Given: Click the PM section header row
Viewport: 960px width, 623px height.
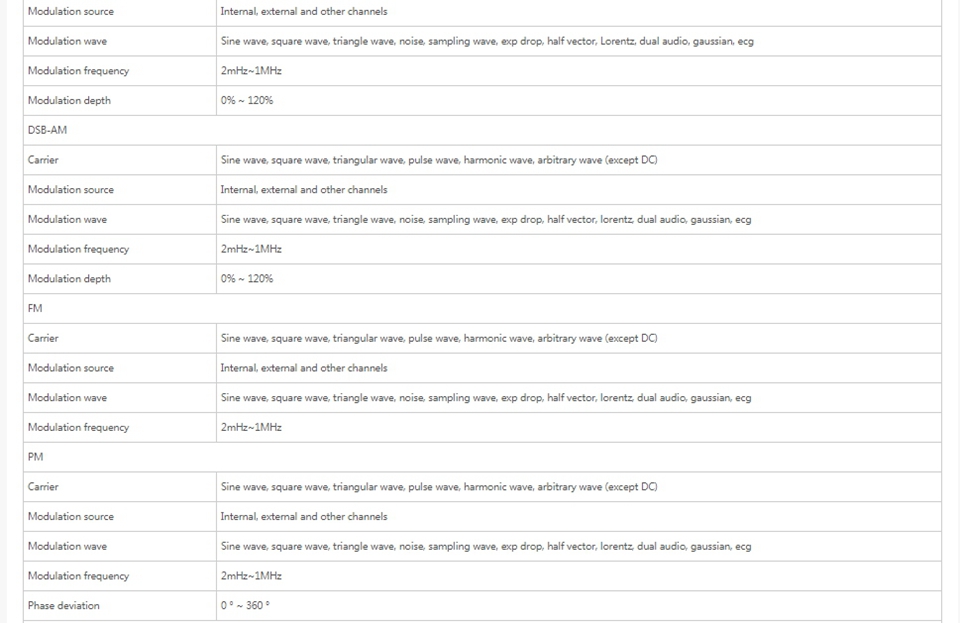Looking at the screenshot, I should click(36, 457).
